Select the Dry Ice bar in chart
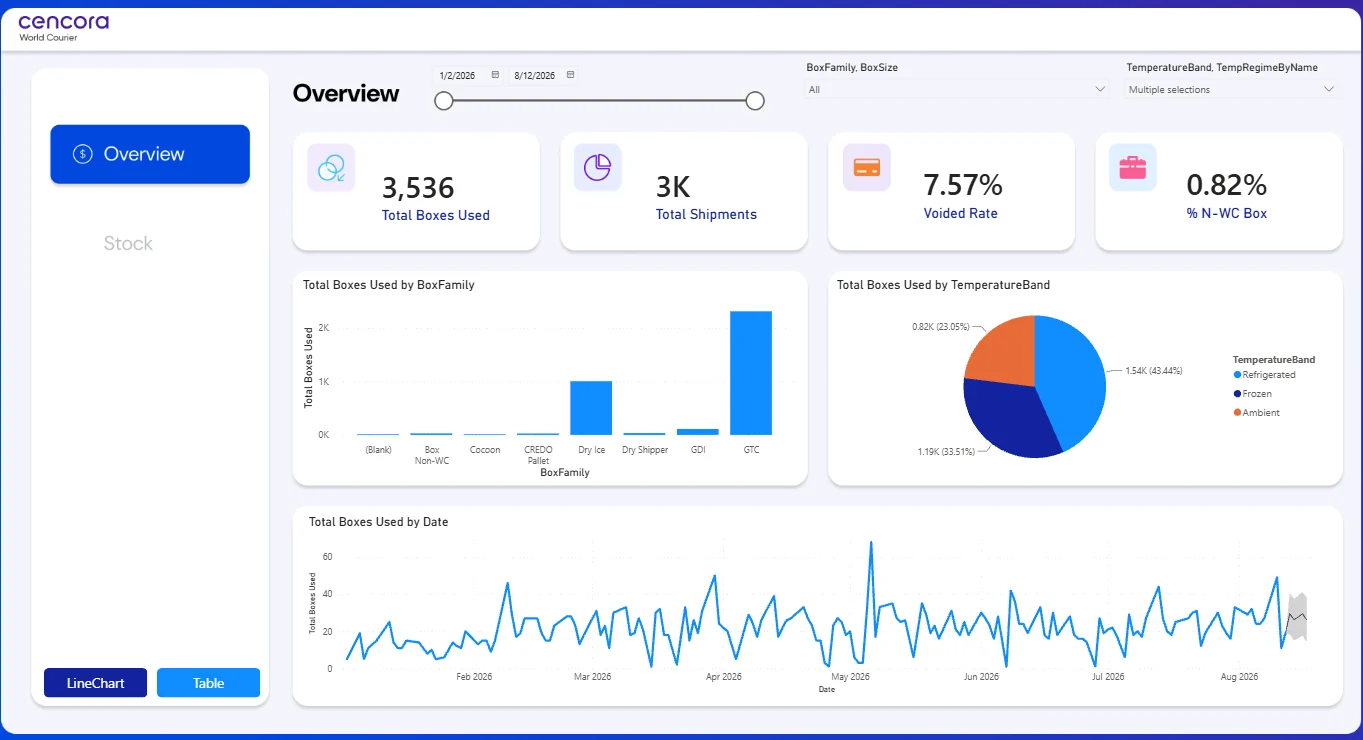 pyautogui.click(x=591, y=408)
